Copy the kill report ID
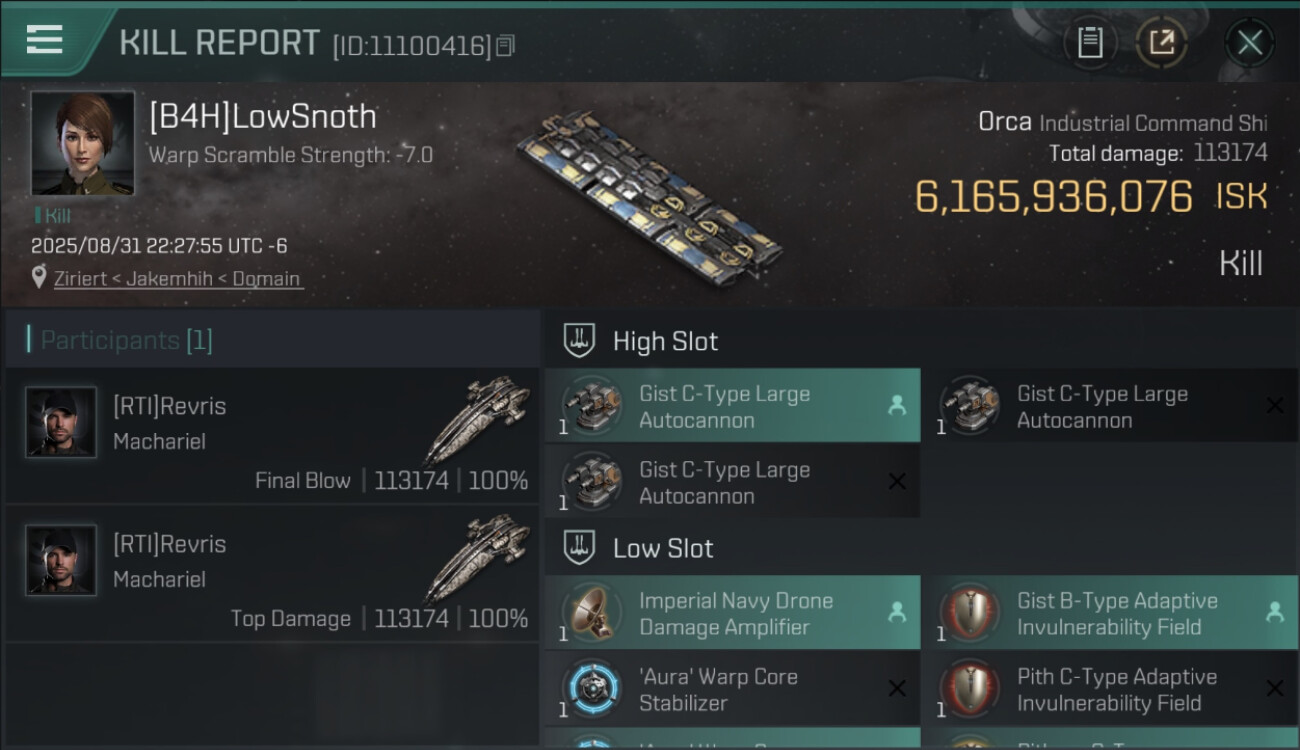The image size is (1300, 750). [x=506, y=46]
